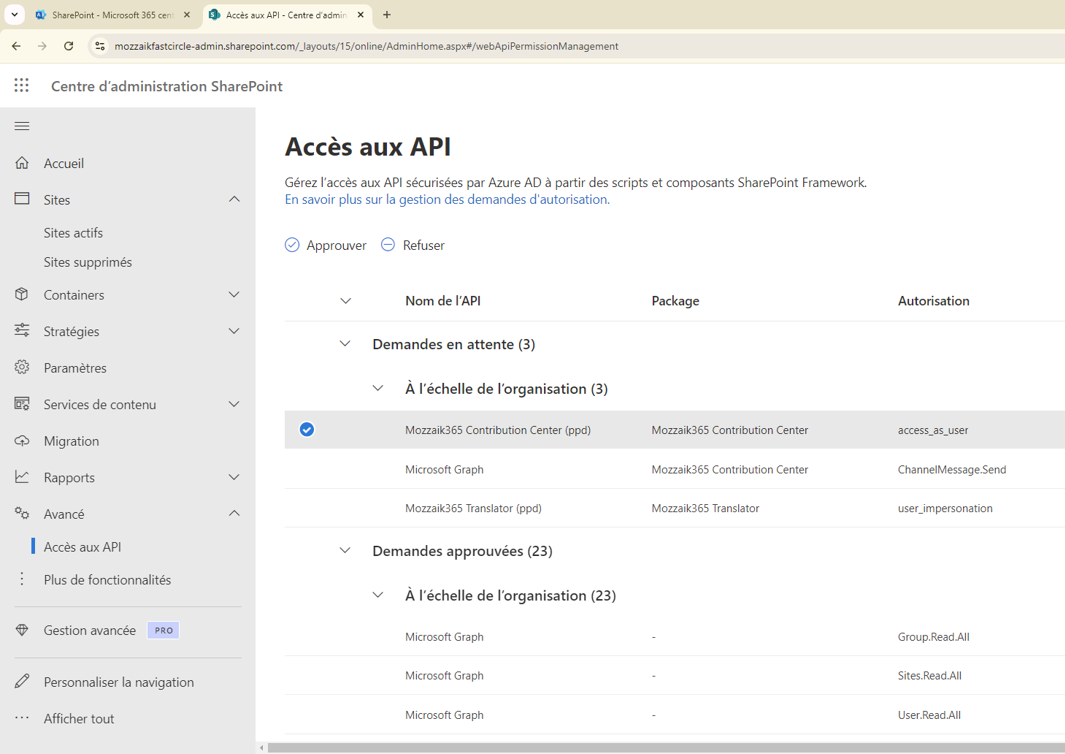Click Personnaliser la navigation
This screenshot has width=1065, height=754.
(119, 682)
